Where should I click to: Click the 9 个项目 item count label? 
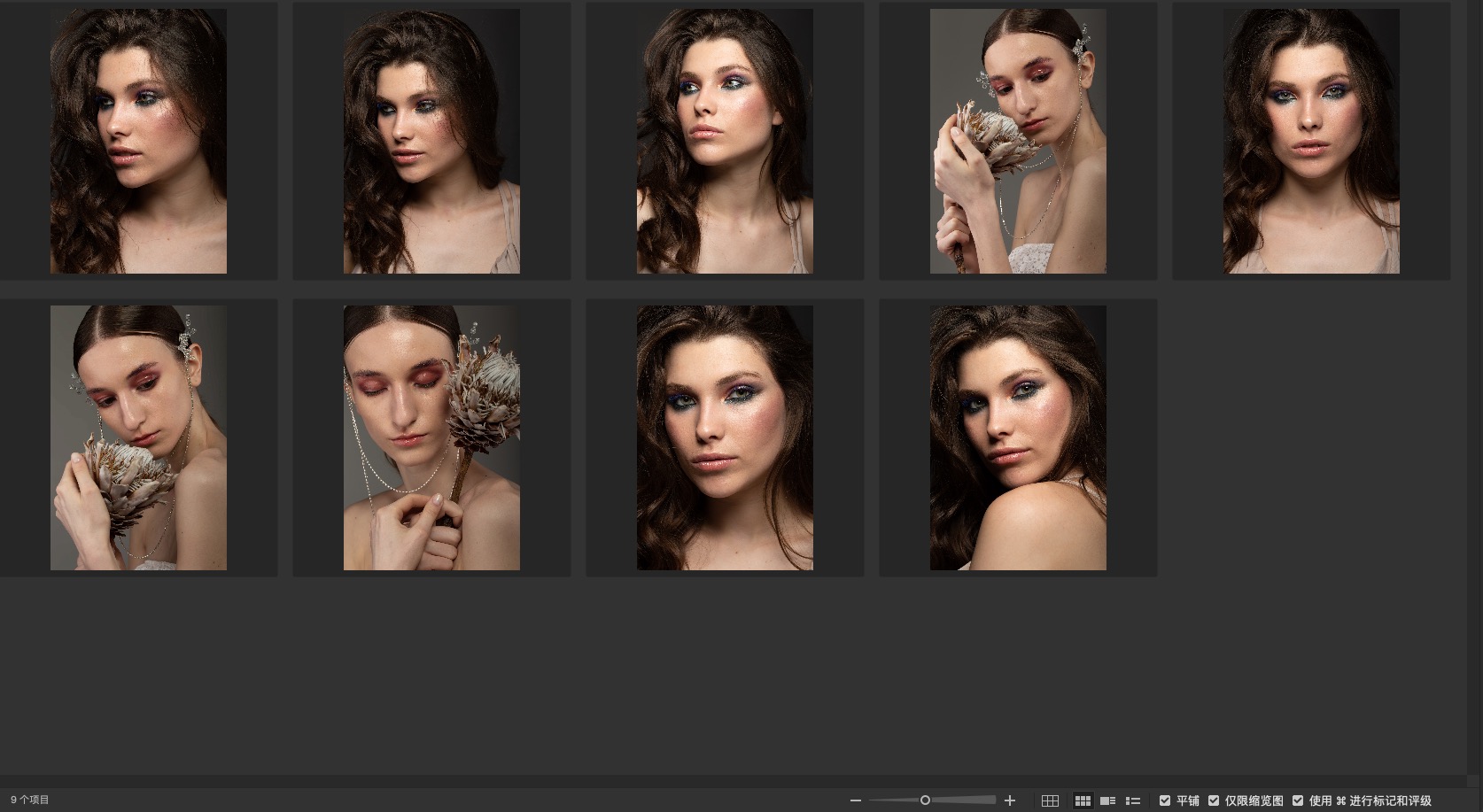[30, 800]
